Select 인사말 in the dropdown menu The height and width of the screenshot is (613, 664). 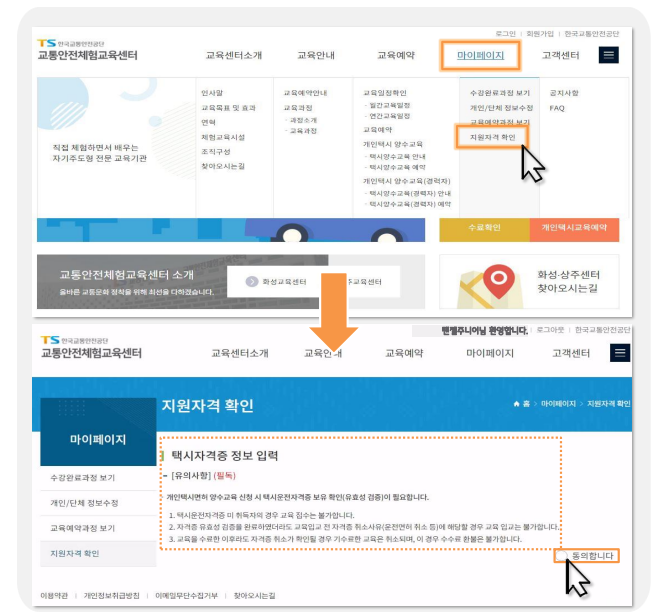tap(212, 93)
